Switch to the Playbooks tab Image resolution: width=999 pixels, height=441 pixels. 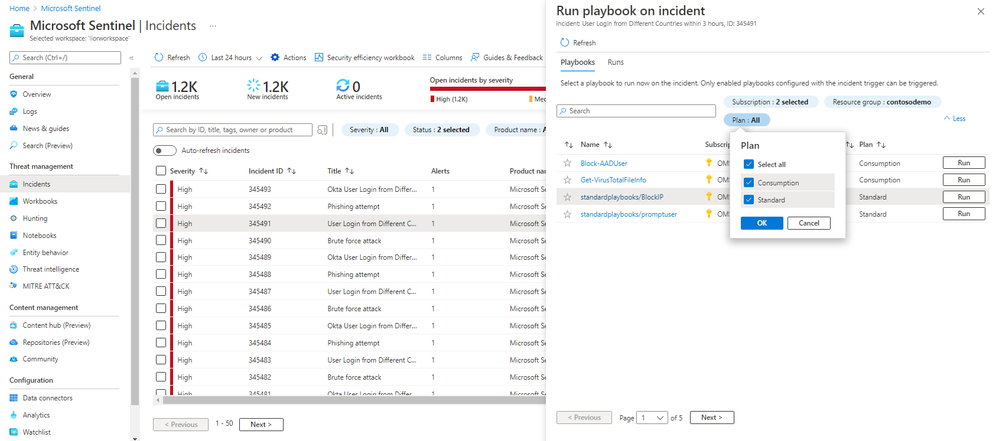point(578,62)
